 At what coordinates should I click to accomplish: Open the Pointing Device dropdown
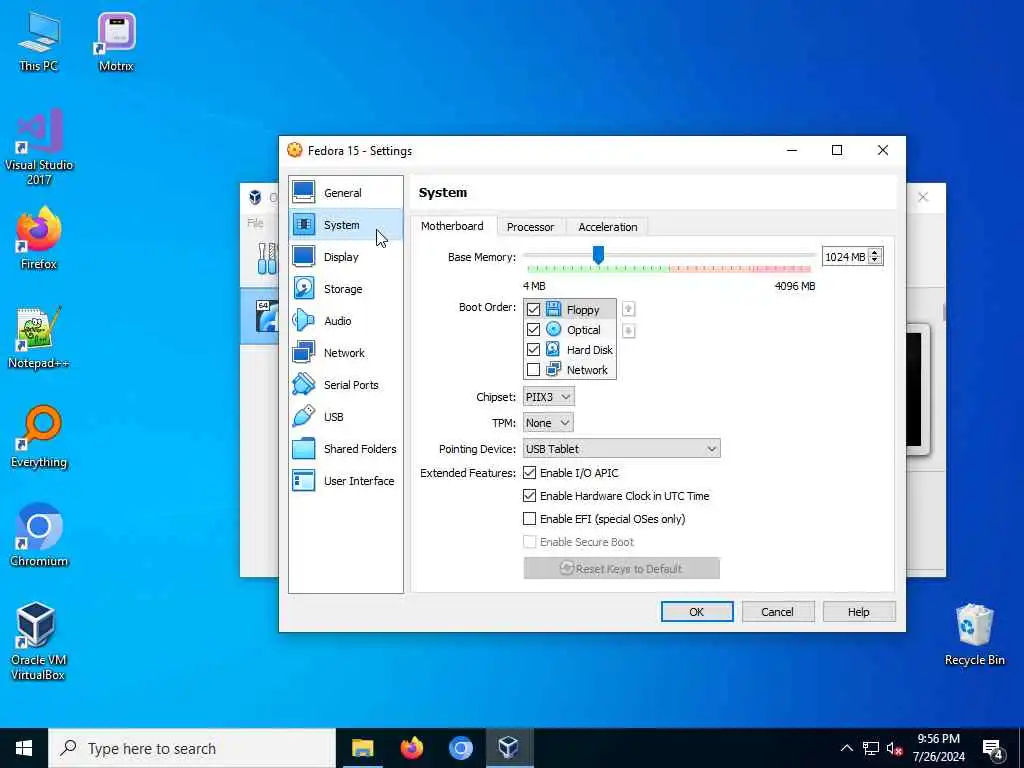point(622,449)
